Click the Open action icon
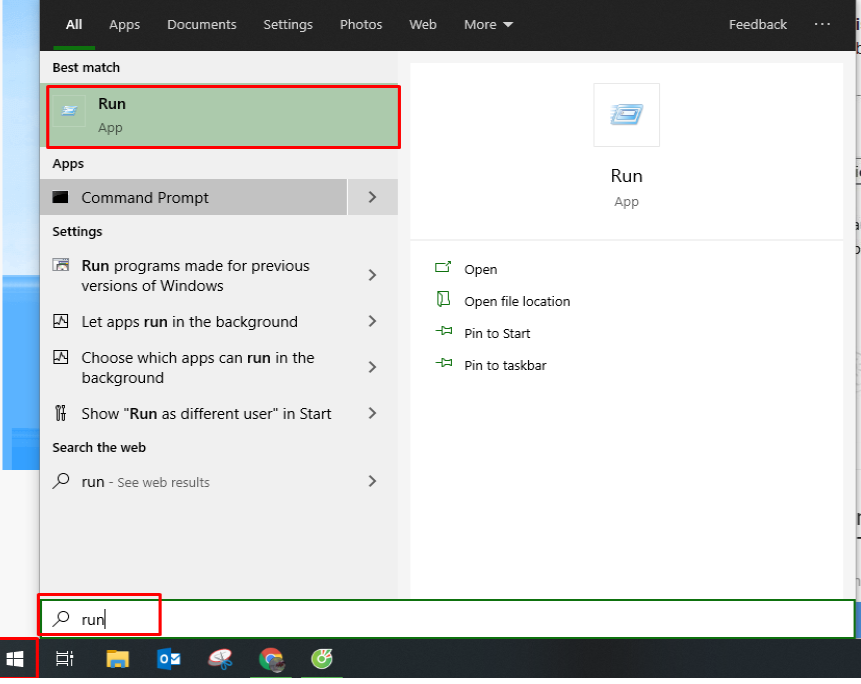 tap(443, 268)
